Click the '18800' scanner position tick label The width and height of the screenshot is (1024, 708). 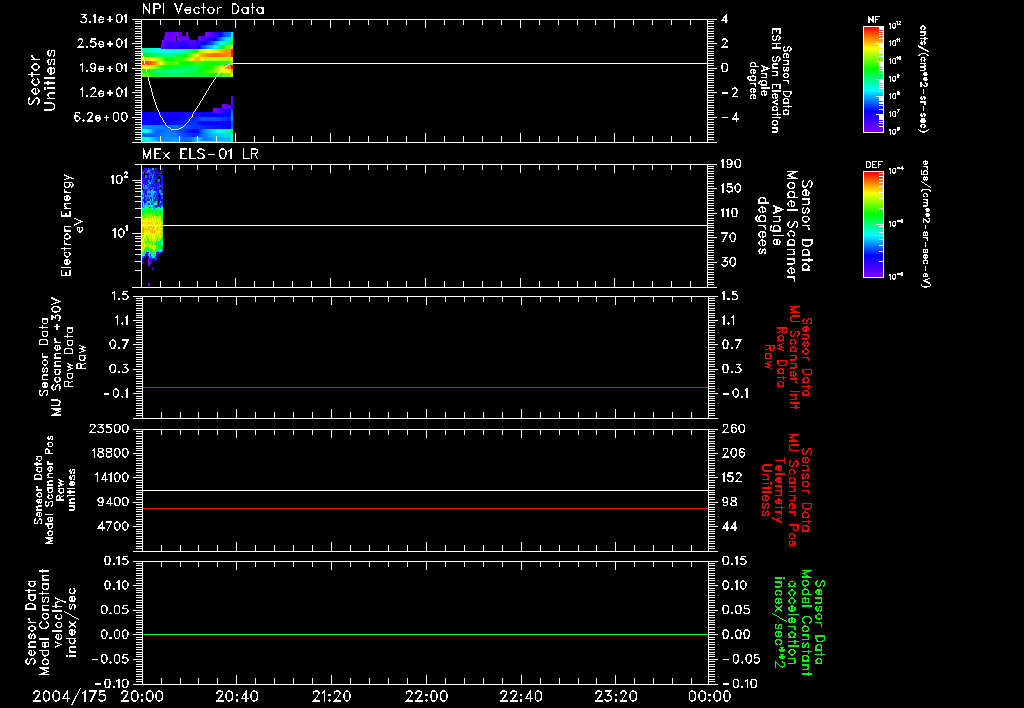click(109, 453)
